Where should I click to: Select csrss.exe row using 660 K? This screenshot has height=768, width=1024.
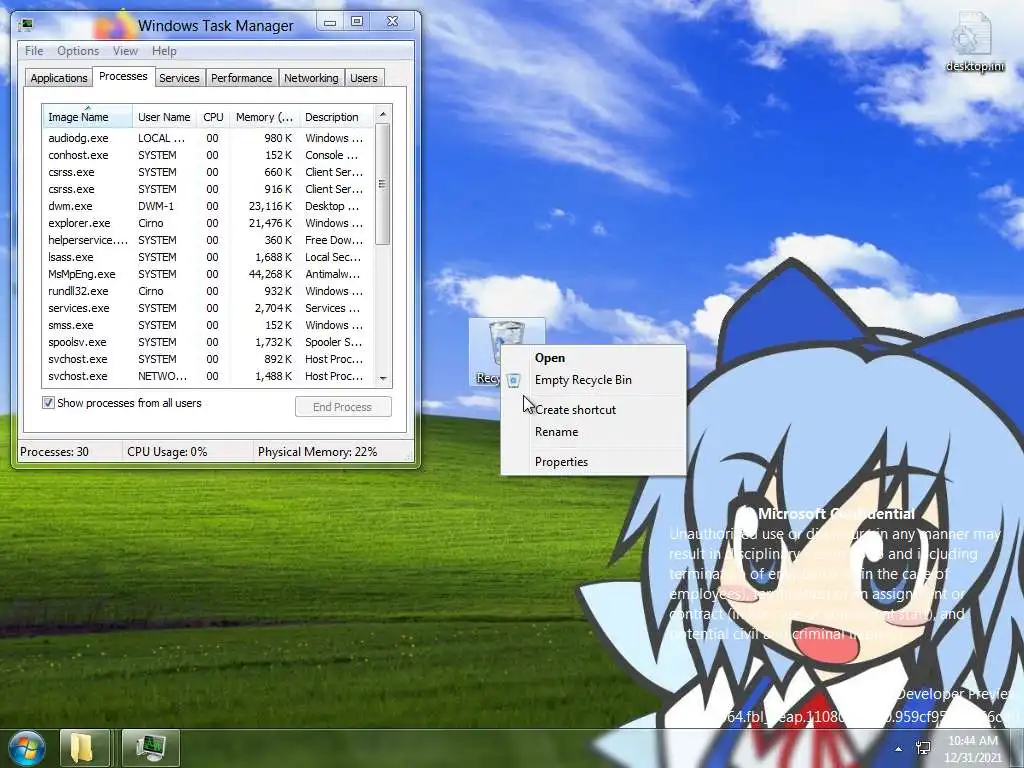coord(208,172)
